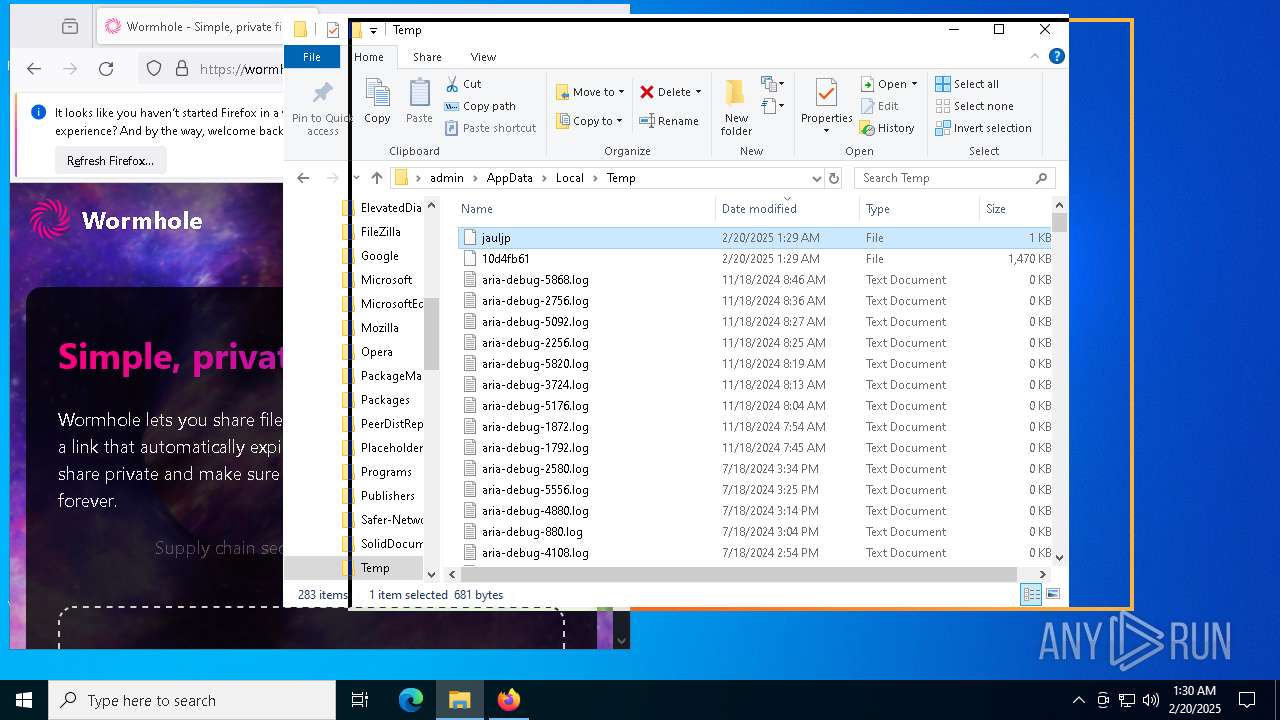Switch to the Home ribbon tab
The width and height of the screenshot is (1280, 720).
pos(369,57)
